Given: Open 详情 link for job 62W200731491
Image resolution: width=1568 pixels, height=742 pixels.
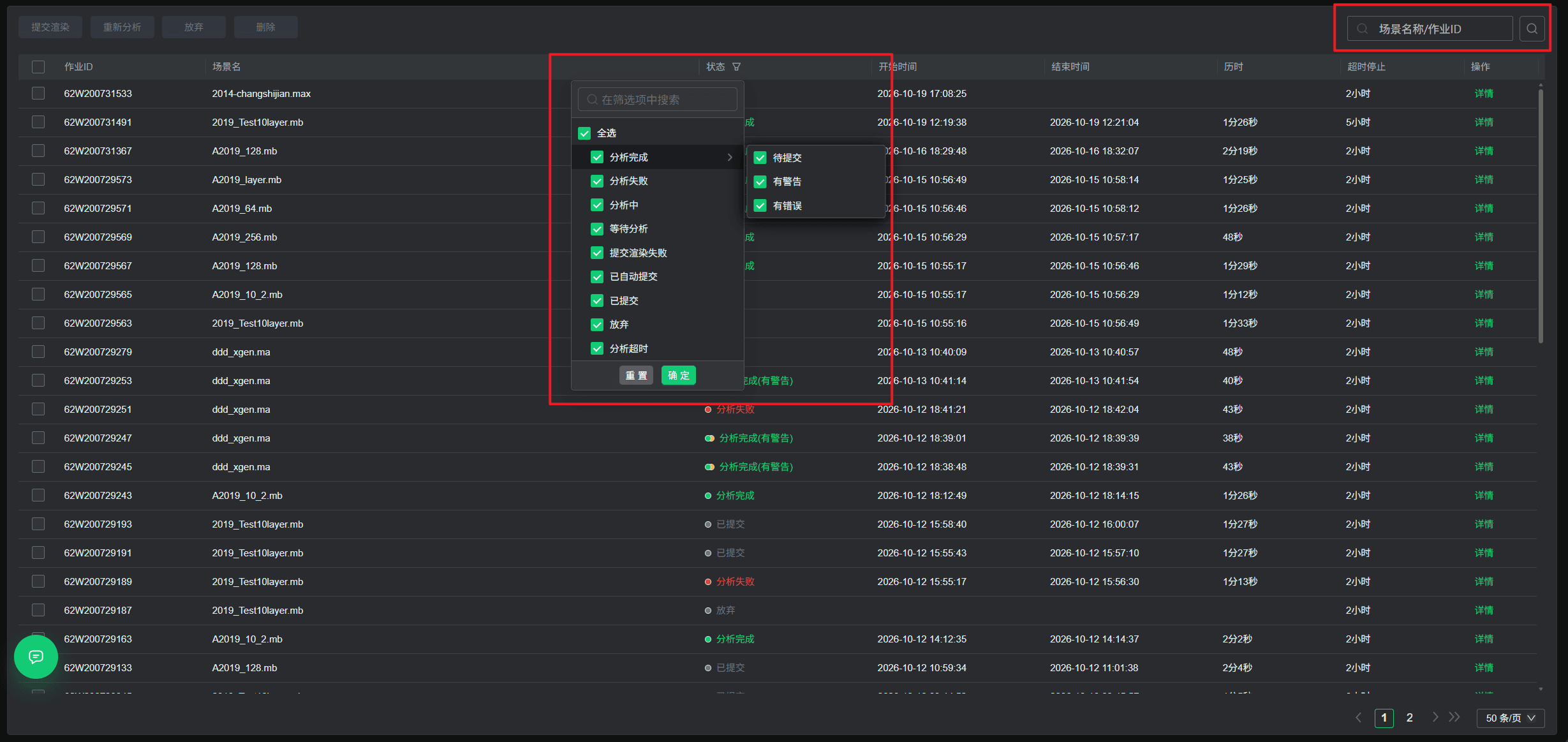Looking at the screenshot, I should [x=1484, y=122].
